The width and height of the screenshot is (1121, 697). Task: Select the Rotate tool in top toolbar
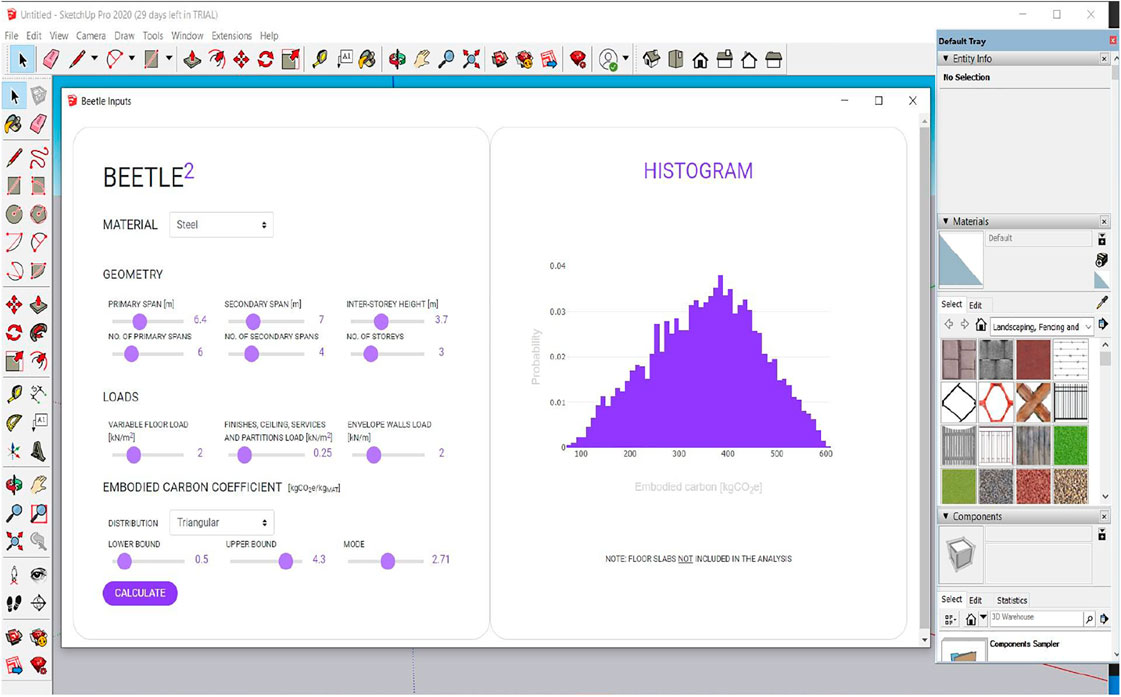pyautogui.click(x=265, y=59)
